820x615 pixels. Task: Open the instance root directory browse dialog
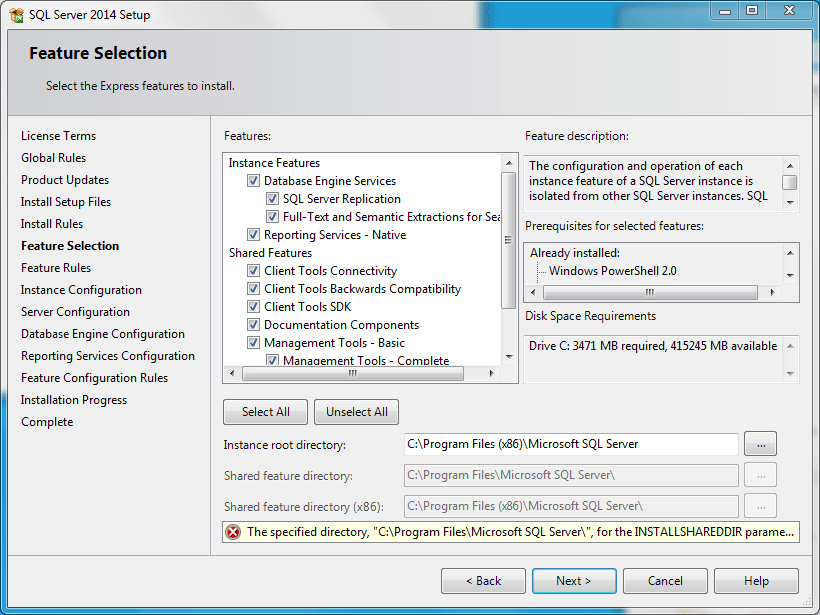[760, 443]
